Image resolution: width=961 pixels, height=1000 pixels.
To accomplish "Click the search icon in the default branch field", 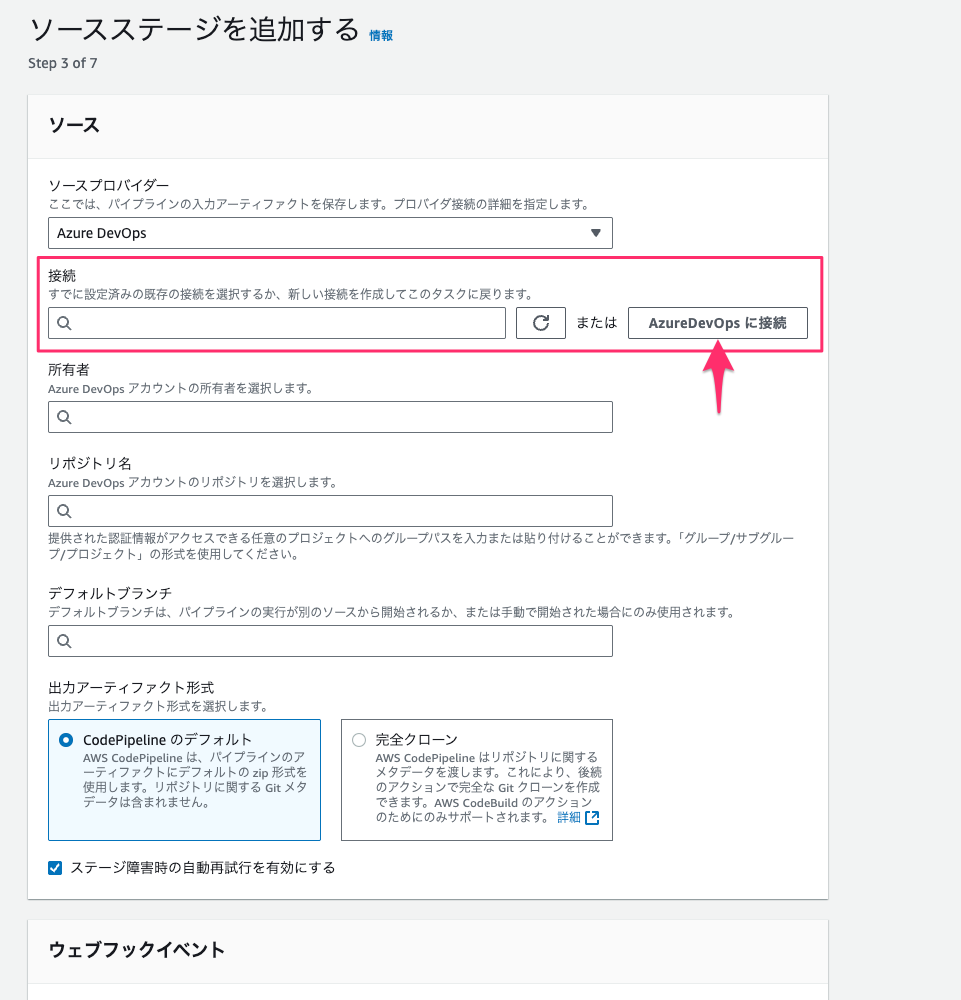I will 64,641.
